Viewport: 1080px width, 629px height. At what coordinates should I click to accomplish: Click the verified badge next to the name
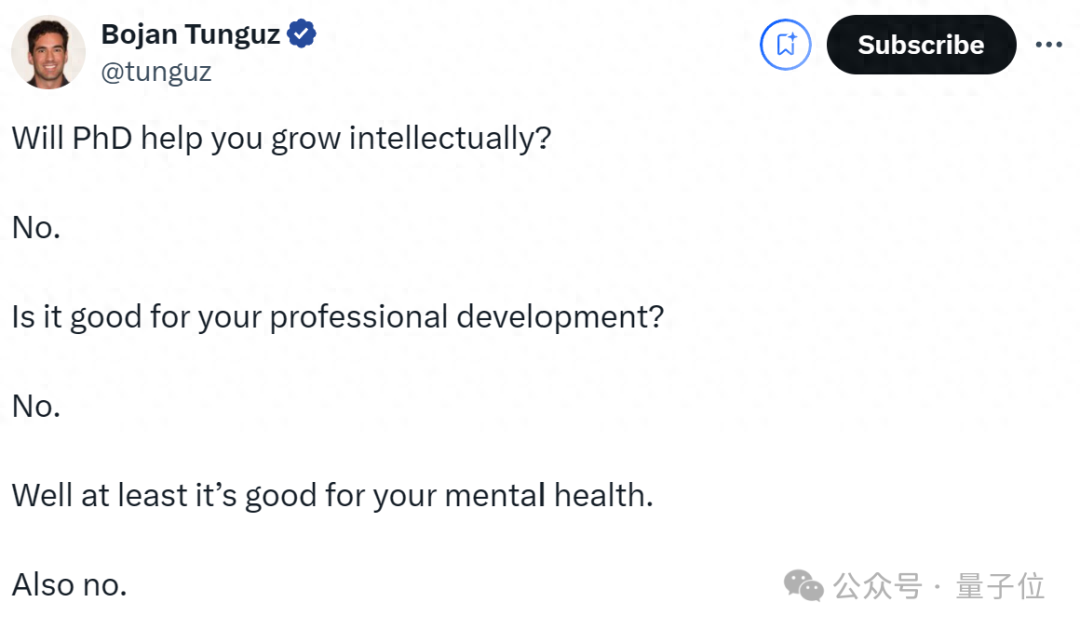(302, 31)
